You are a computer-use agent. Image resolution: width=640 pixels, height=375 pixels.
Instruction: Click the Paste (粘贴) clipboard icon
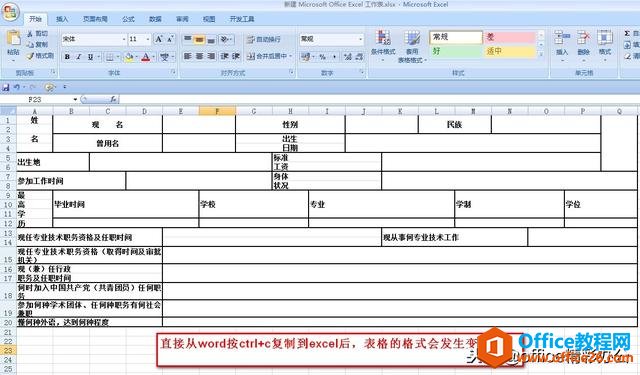tap(13, 38)
